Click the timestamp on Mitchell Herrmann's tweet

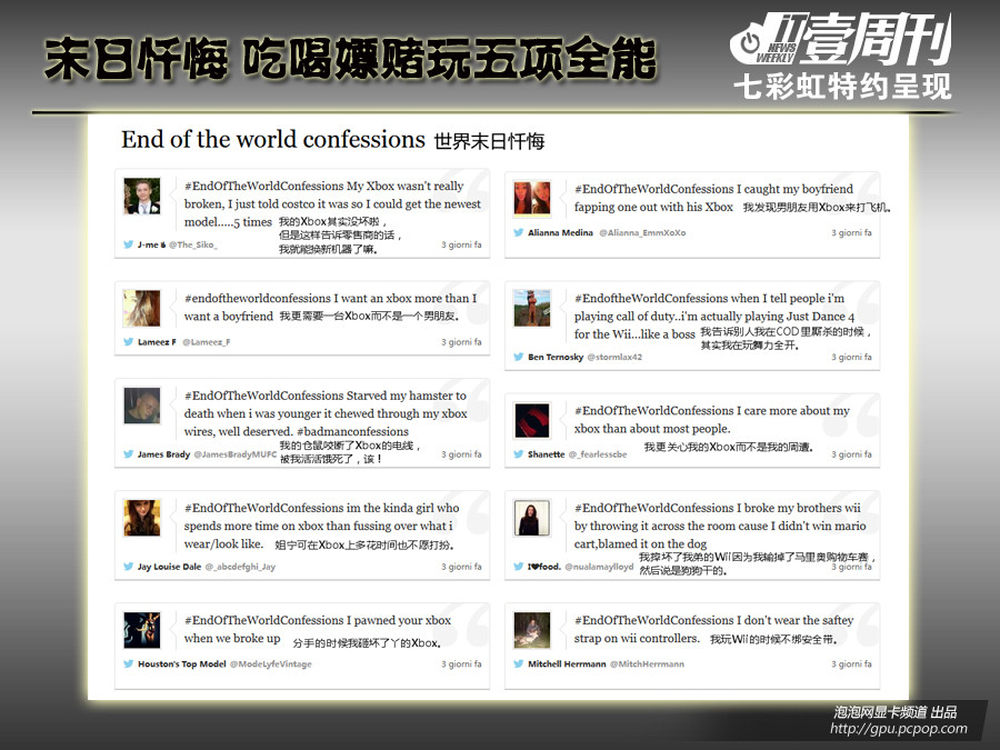(851, 664)
